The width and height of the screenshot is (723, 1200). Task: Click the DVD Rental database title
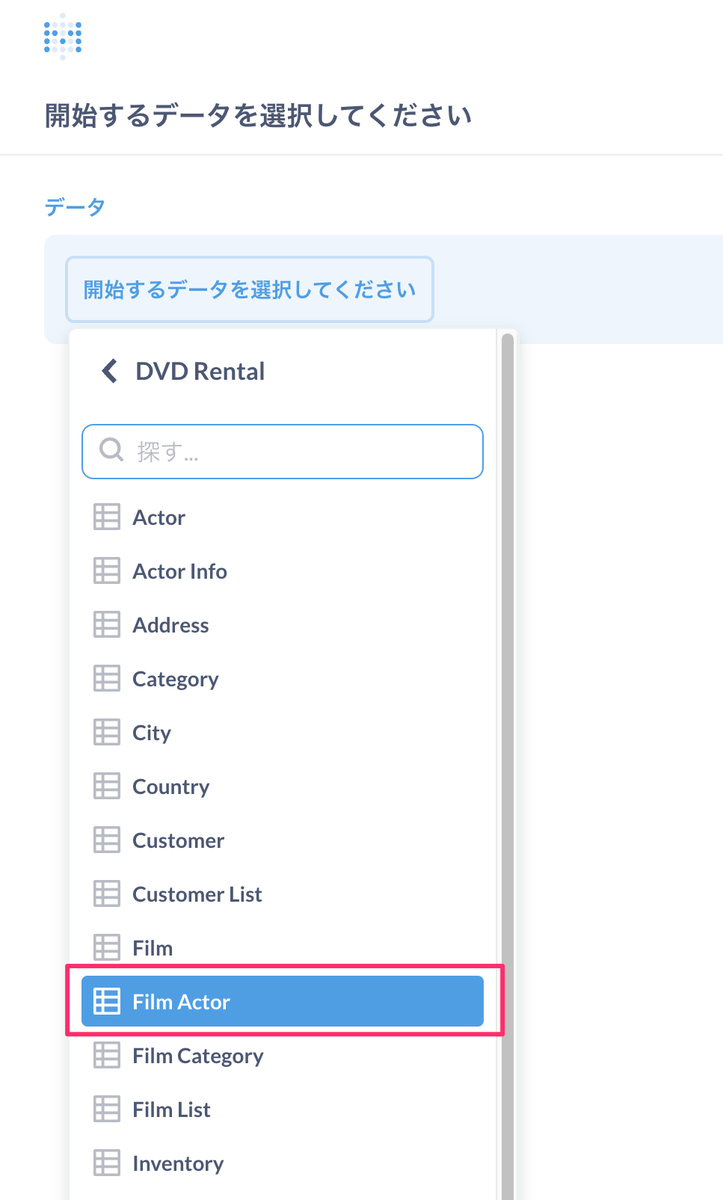(200, 372)
